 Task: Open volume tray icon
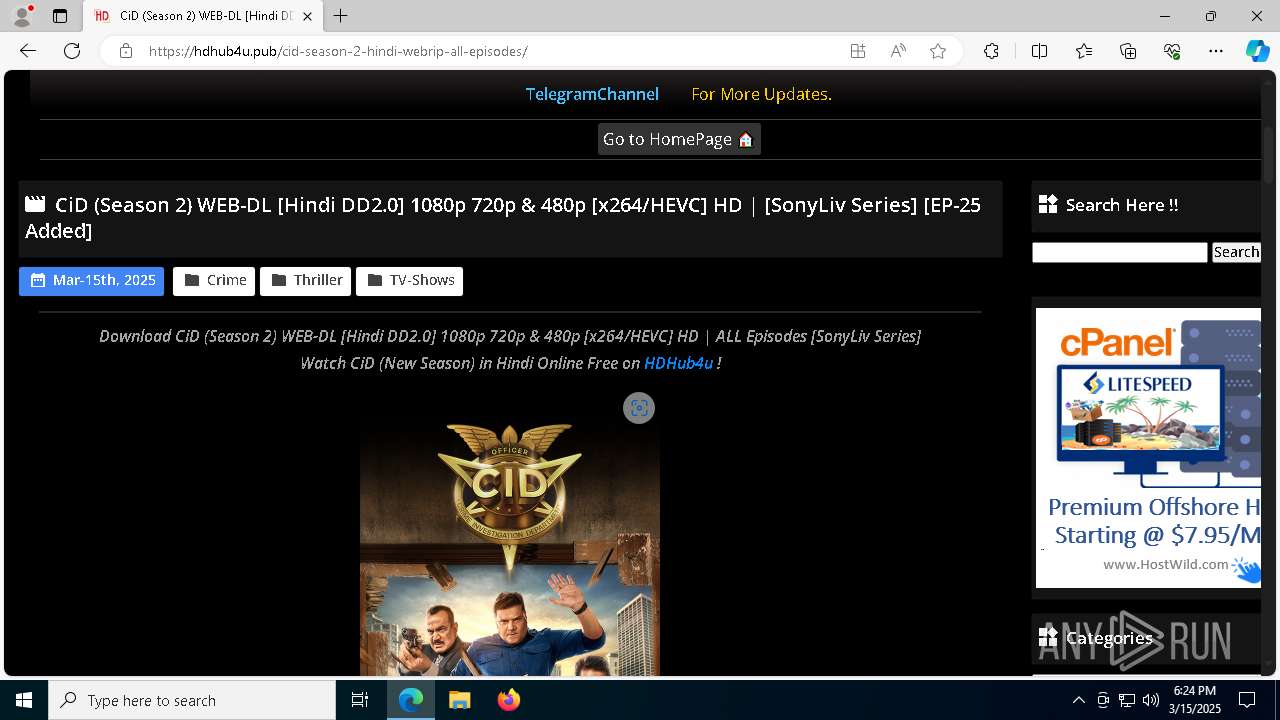1151,700
